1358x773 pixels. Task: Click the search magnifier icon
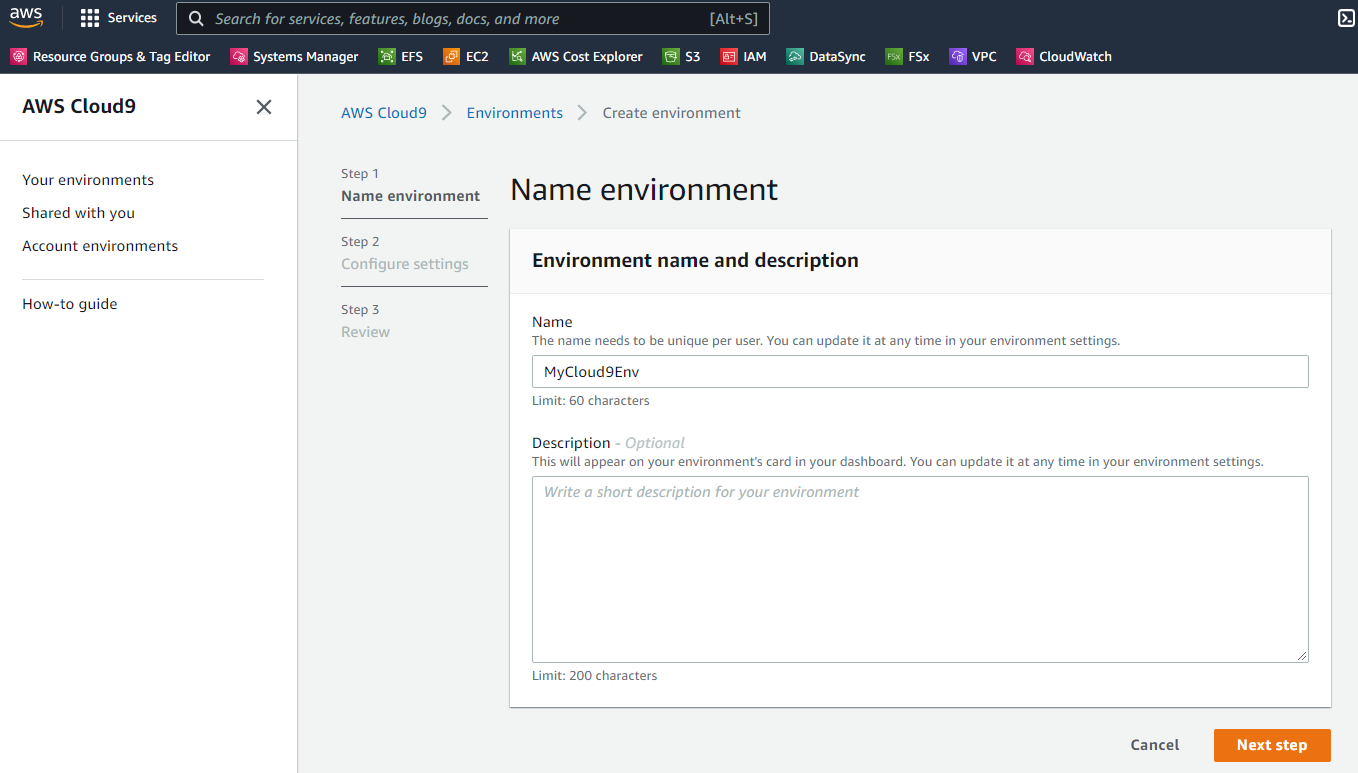point(196,19)
